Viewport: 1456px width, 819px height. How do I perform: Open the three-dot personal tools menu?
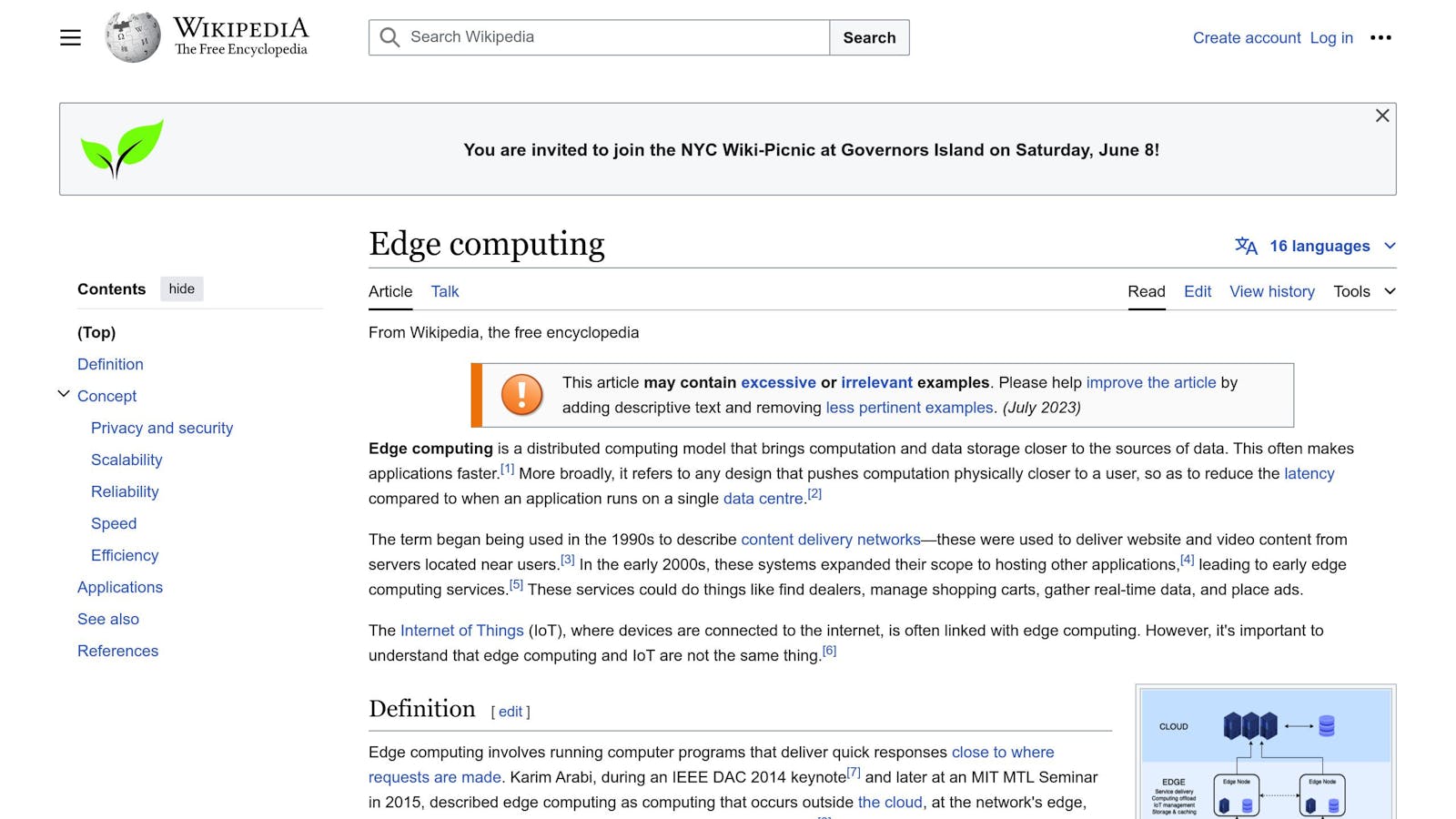pyautogui.click(x=1380, y=37)
